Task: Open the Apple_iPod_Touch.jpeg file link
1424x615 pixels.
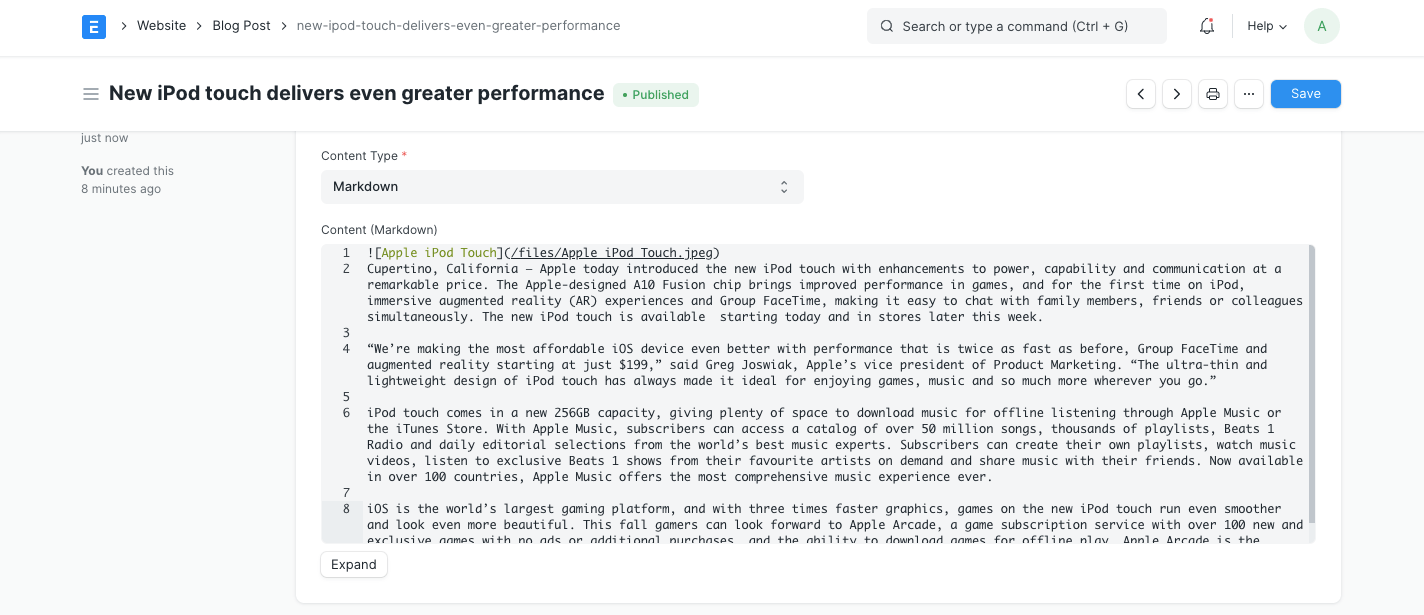Action: [x=610, y=252]
